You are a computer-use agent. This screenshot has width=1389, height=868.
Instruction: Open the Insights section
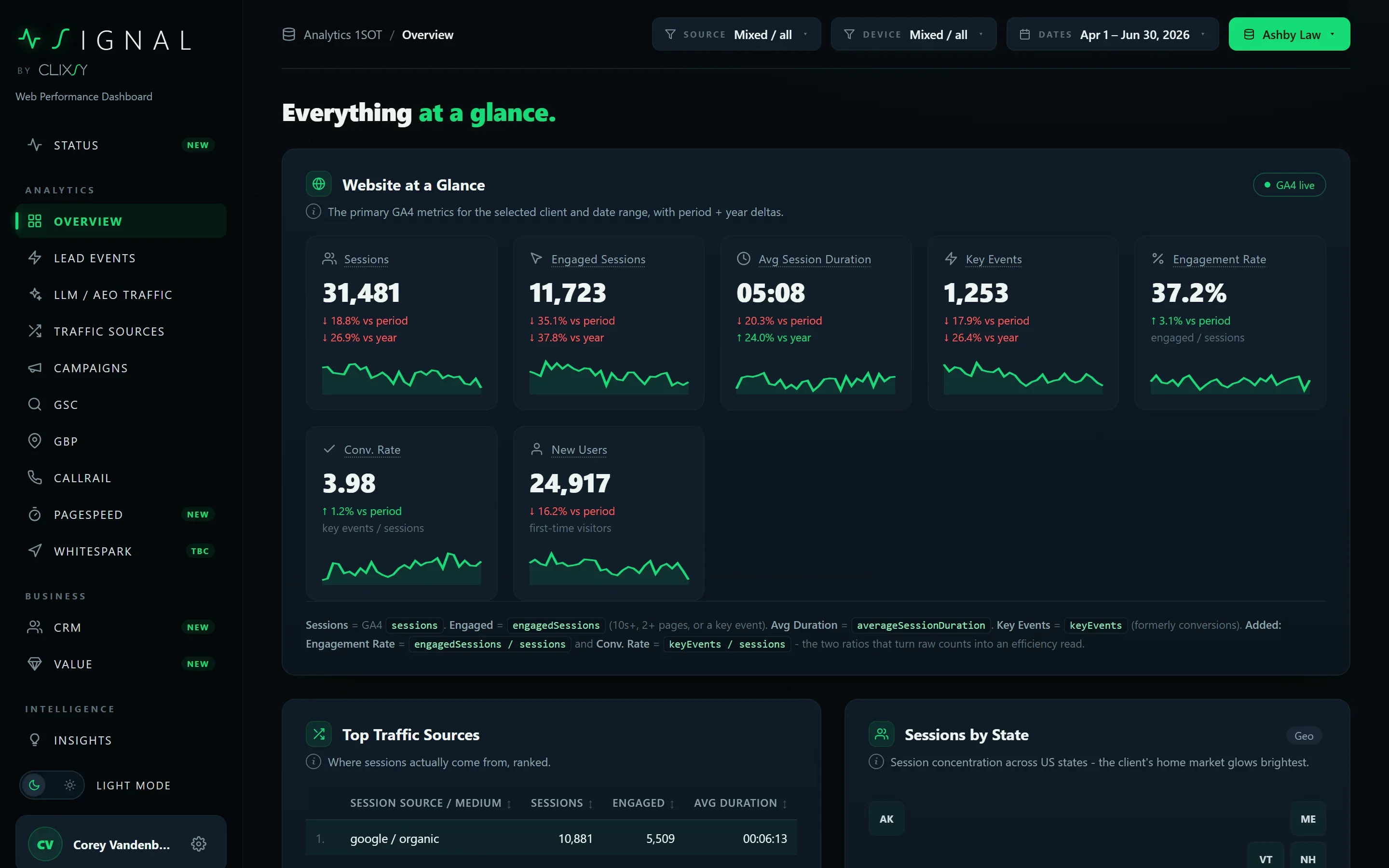[121, 740]
